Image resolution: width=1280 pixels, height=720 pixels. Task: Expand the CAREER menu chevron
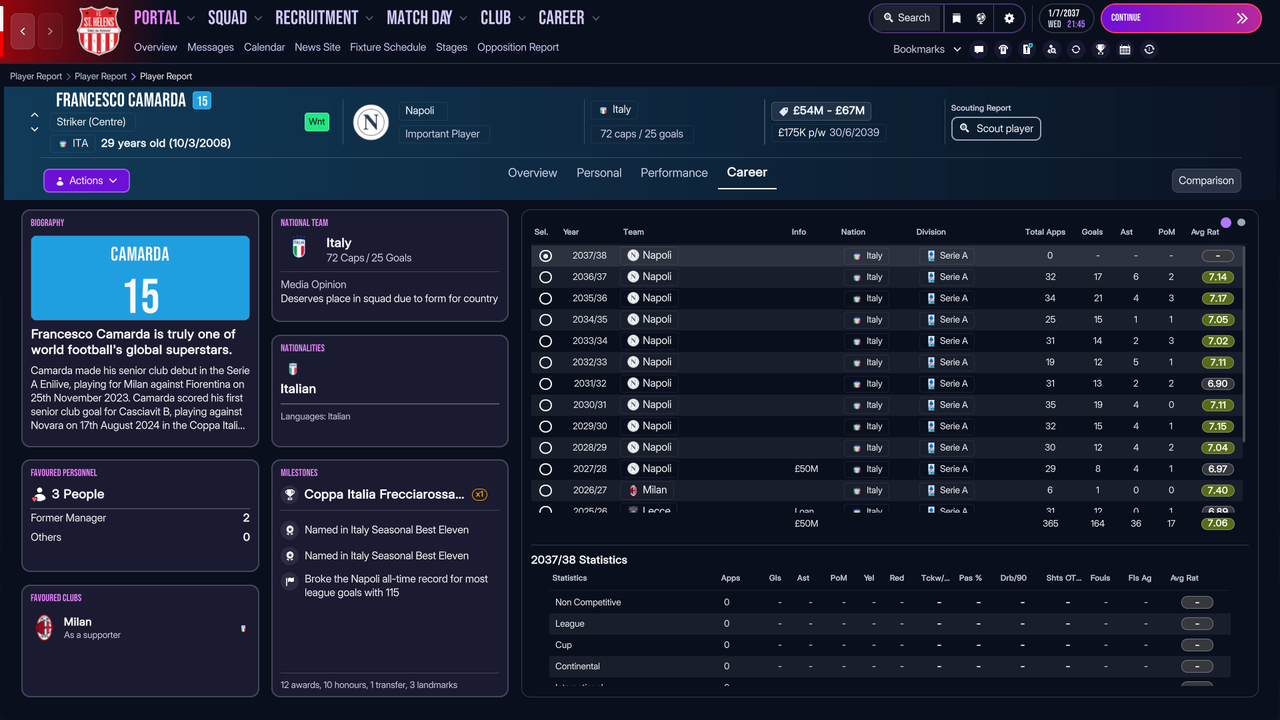(596, 18)
